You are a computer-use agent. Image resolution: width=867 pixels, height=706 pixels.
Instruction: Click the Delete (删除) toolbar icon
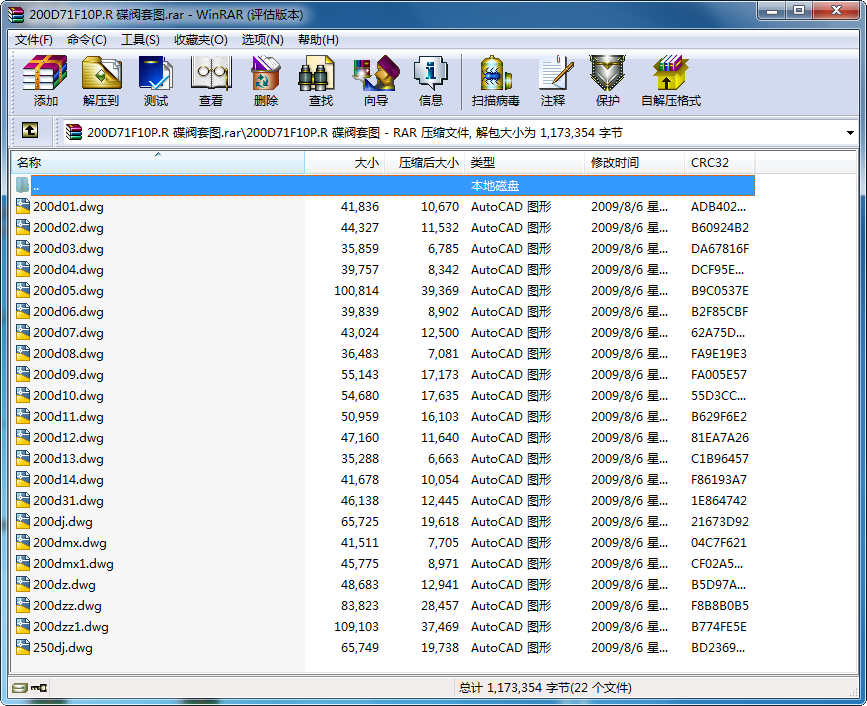tap(265, 81)
